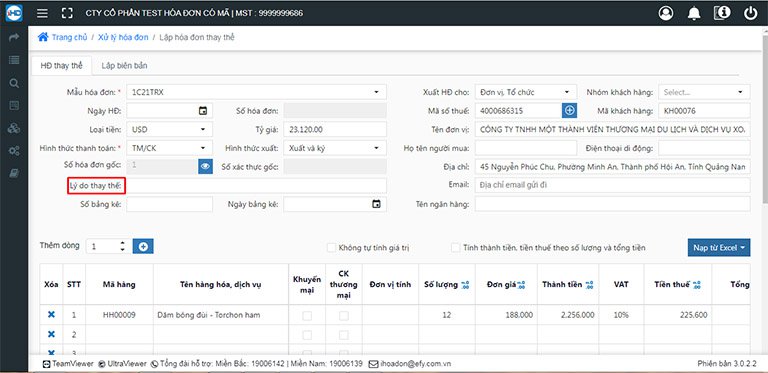Click the UltraViewer footer link
768x373 pixels.
(x=122, y=364)
